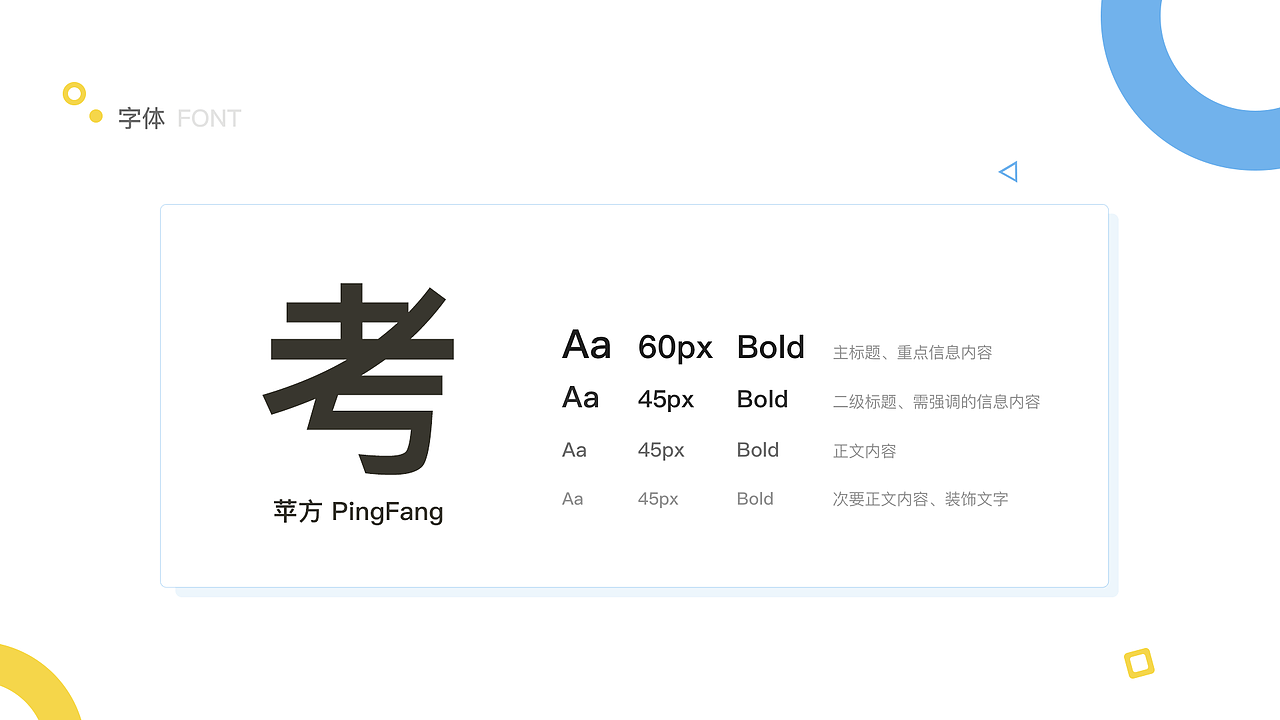Click the largest Aa font sample
This screenshot has width=1280, height=720.
click(x=586, y=346)
